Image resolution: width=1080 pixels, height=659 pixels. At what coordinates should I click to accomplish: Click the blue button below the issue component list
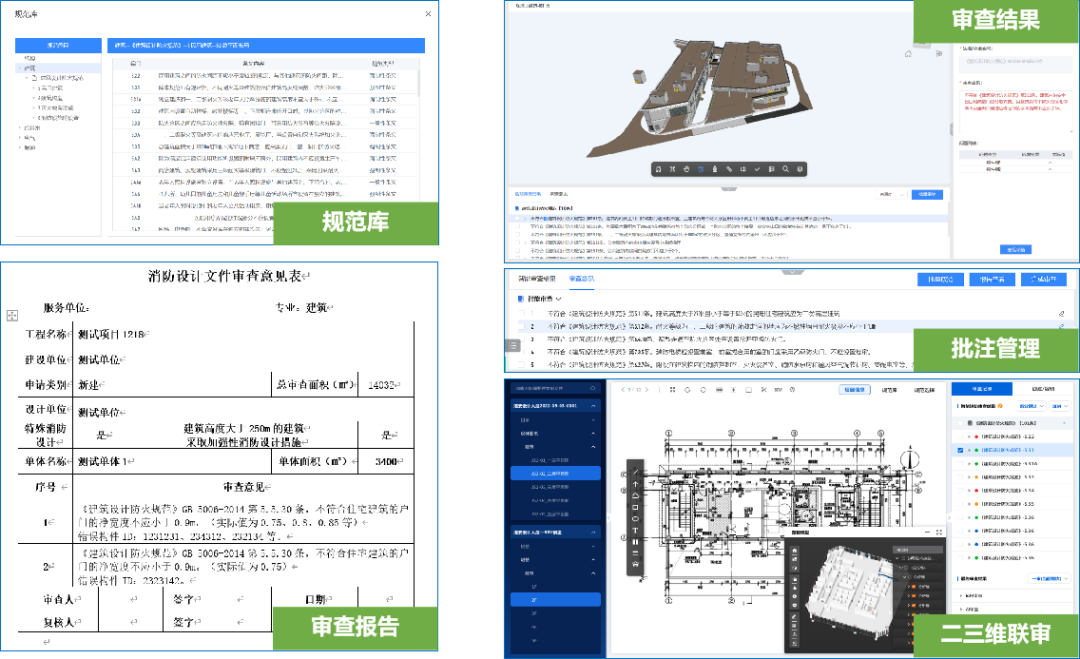point(1016,249)
